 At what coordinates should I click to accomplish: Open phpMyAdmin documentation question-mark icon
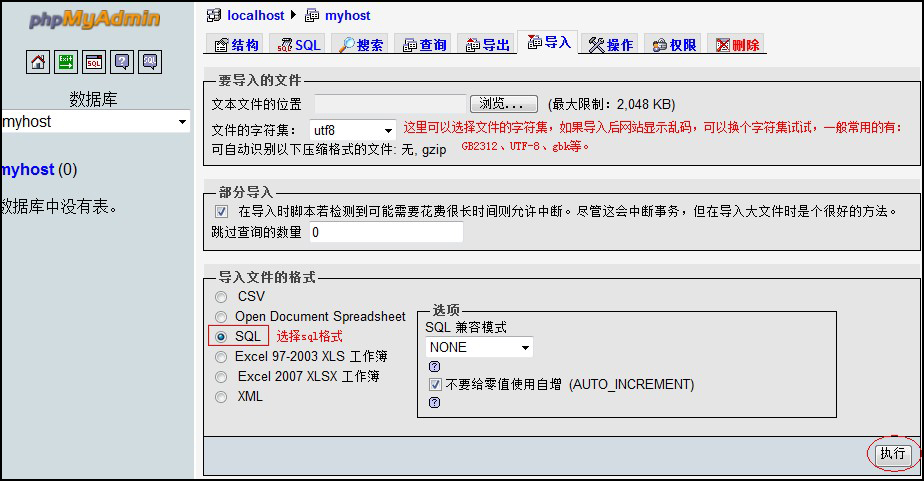pos(121,62)
